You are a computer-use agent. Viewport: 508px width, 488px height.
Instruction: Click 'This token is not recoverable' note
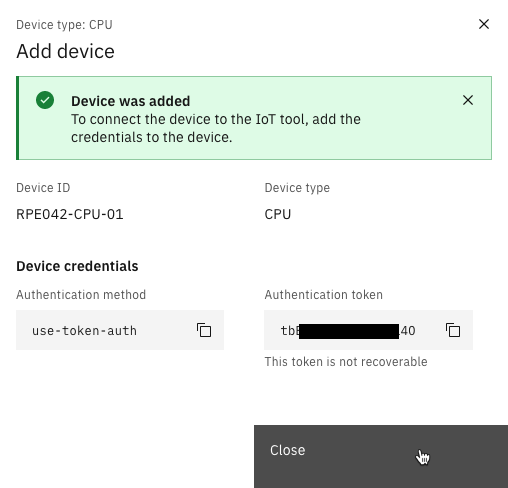pos(346,361)
